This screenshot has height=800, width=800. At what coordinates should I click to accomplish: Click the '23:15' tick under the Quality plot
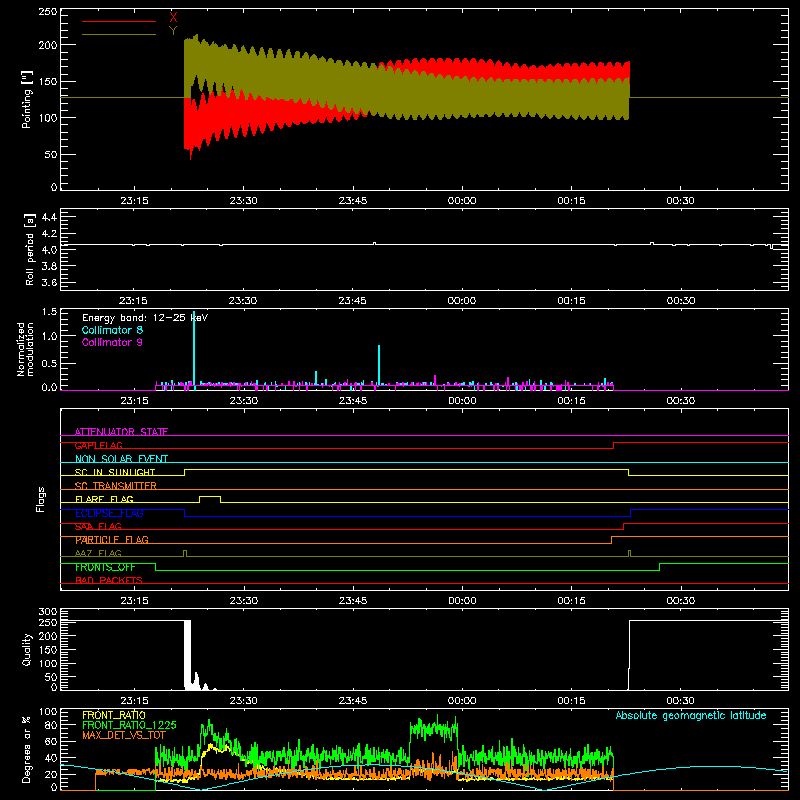pos(134,701)
